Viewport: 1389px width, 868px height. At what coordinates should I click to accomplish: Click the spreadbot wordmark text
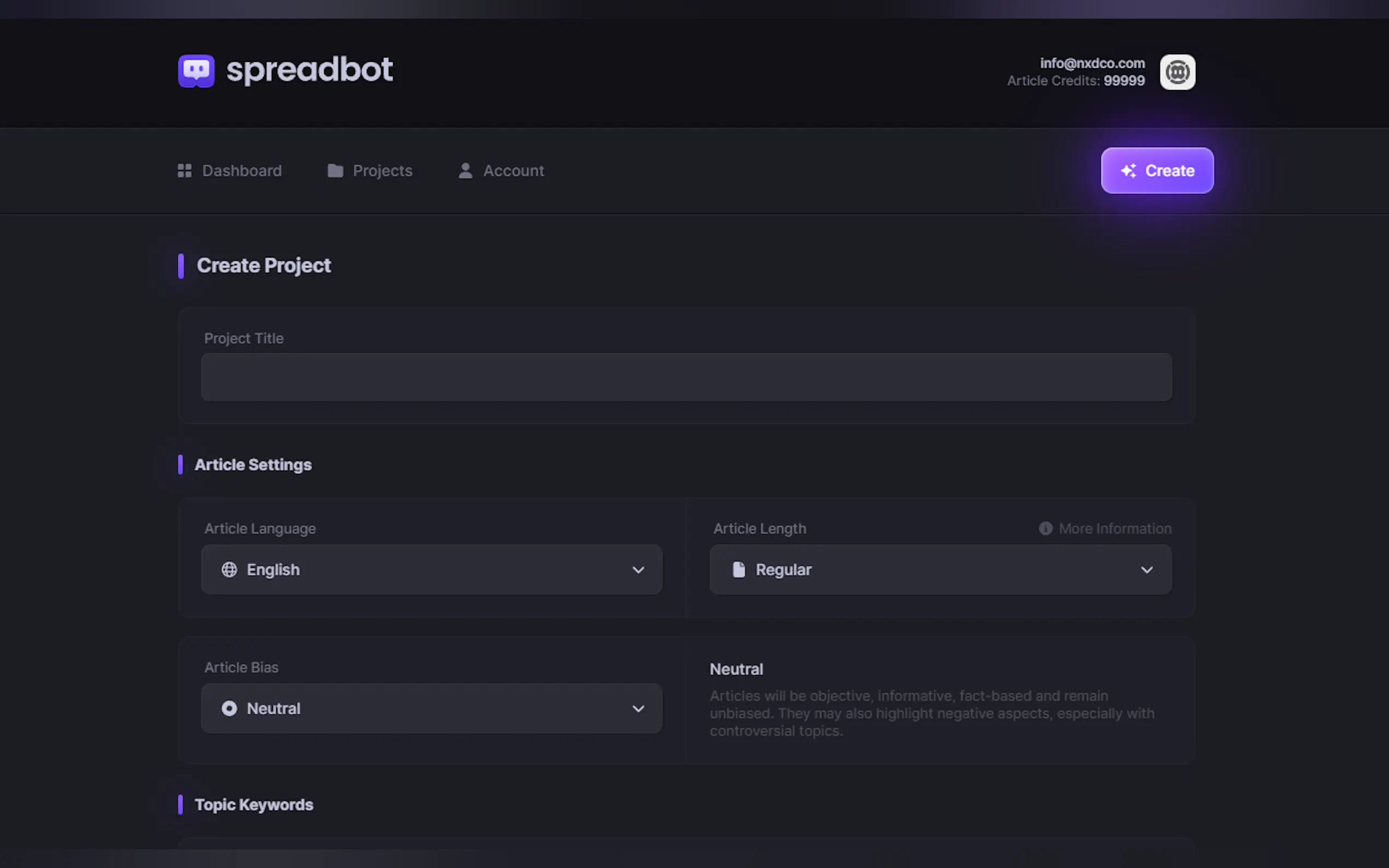coord(310,70)
